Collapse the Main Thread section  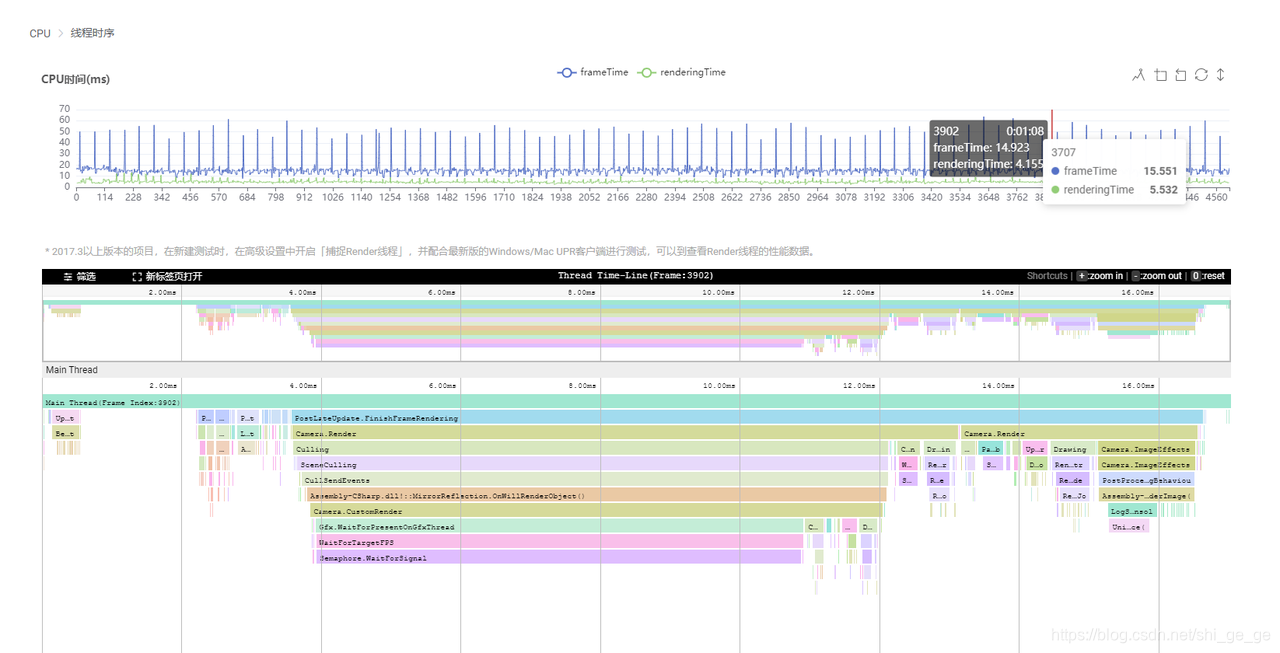pyautogui.click(x=71, y=369)
